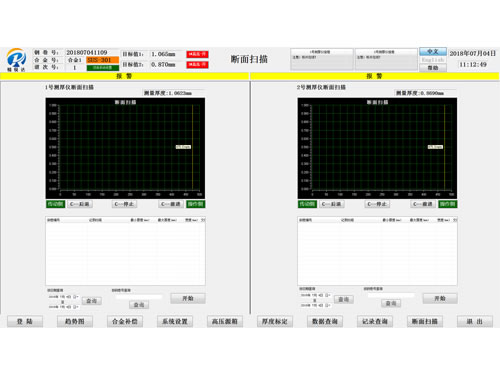Image resolution: width=500 pixels, height=375 pixels.
Task: Click the blue company logo icon
Action: (x=16, y=59)
